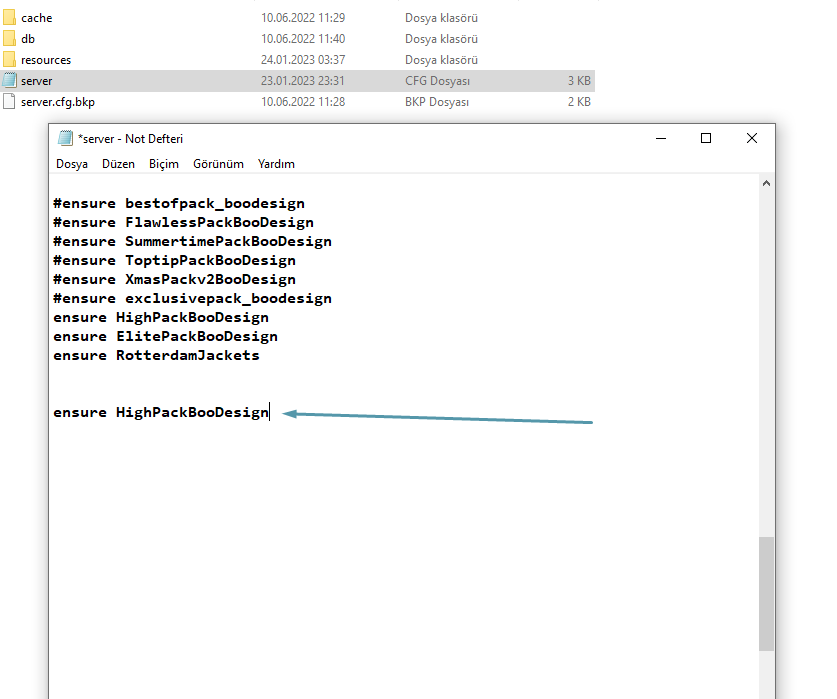The width and height of the screenshot is (837, 699).
Task: Close the Notepad window
Action: tap(752, 139)
